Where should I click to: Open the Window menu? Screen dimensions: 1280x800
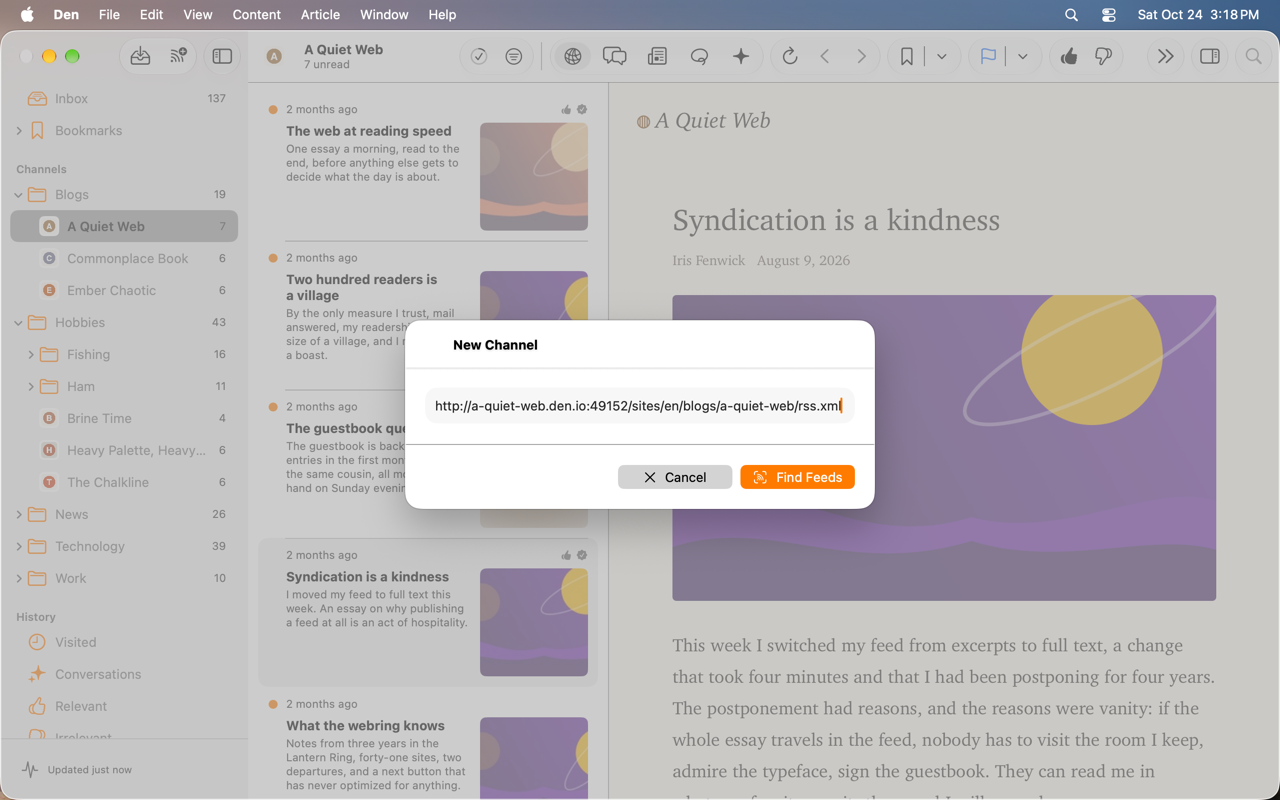click(x=384, y=15)
